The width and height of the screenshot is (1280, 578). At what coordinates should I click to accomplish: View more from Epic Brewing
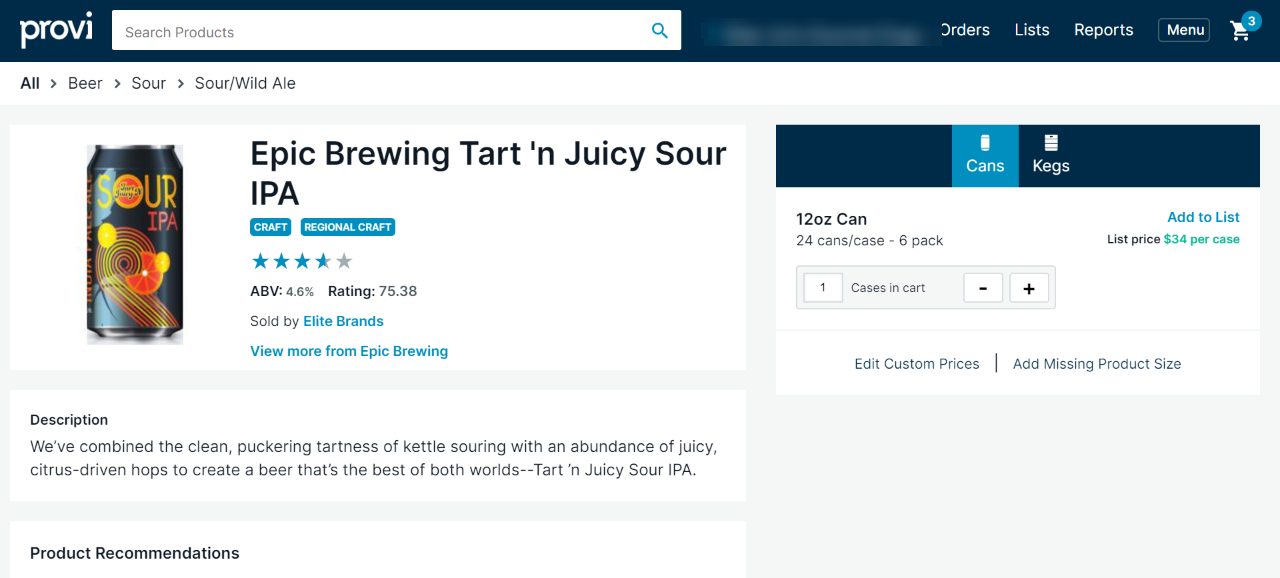(349, 351)
